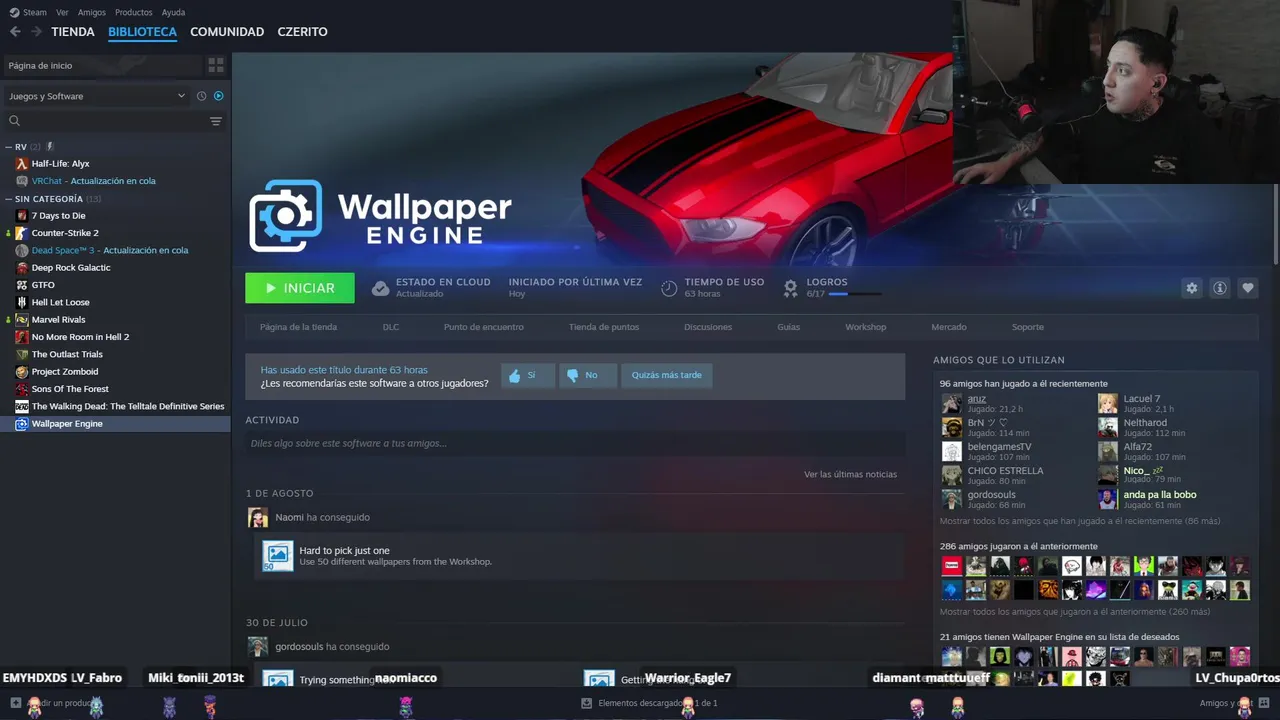Viewport: 1280px width, 720px height.
Task: Select The Outlast Trials
Action: [67, 354]
